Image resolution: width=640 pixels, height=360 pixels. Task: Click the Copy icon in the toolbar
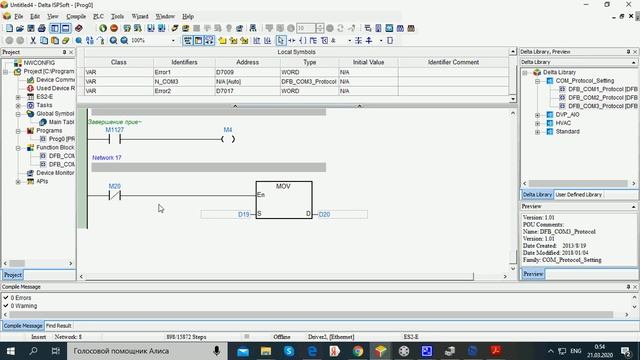44,40
